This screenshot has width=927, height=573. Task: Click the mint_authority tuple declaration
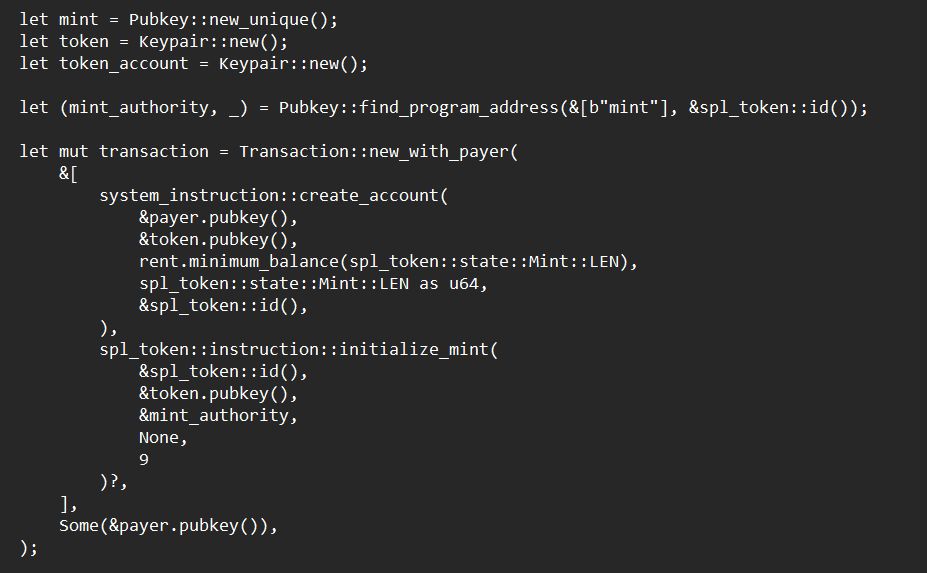(132, 107)
